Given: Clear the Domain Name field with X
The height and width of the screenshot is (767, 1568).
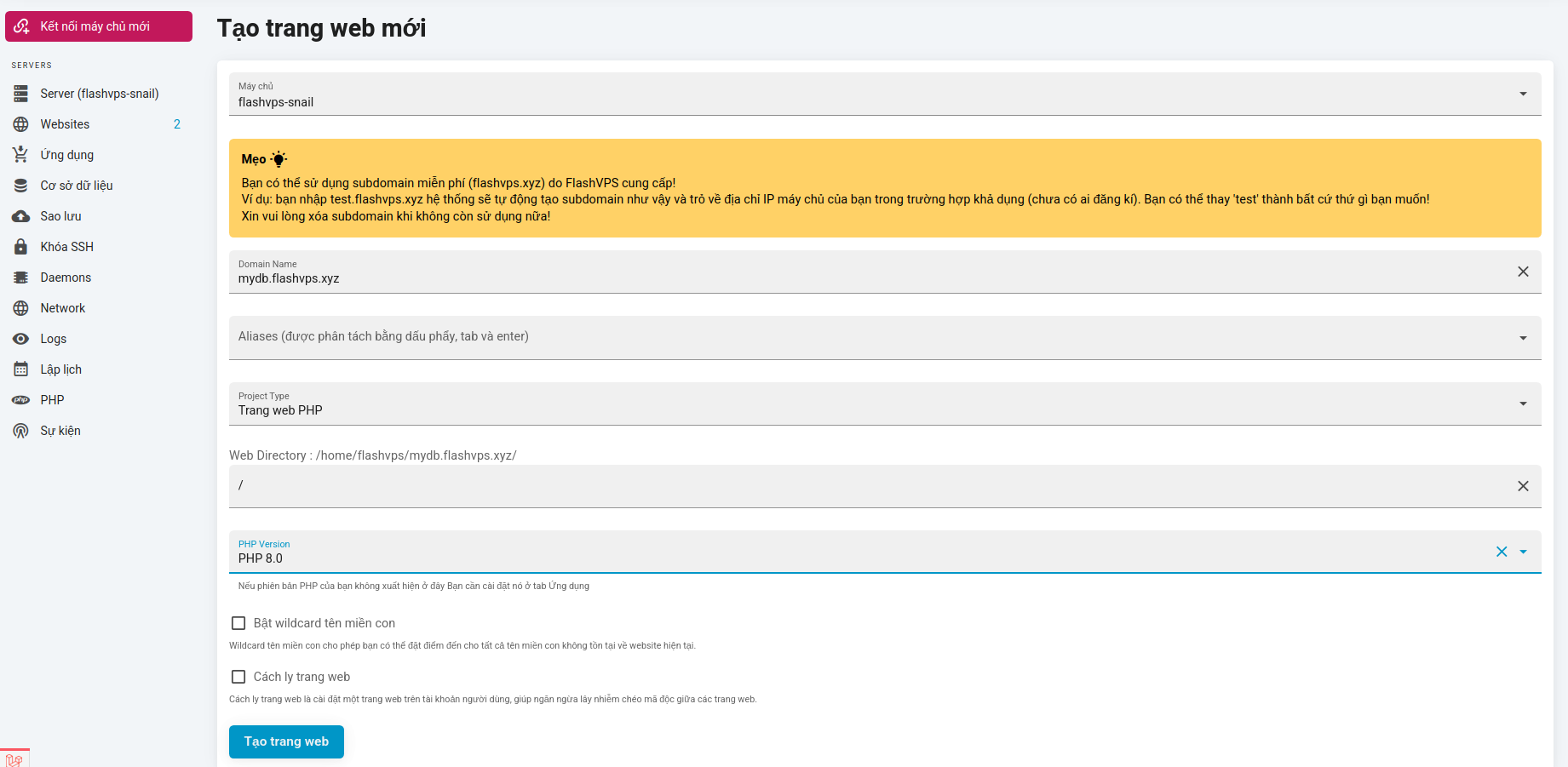Looking at the screenshot, I should (1523, 272).
